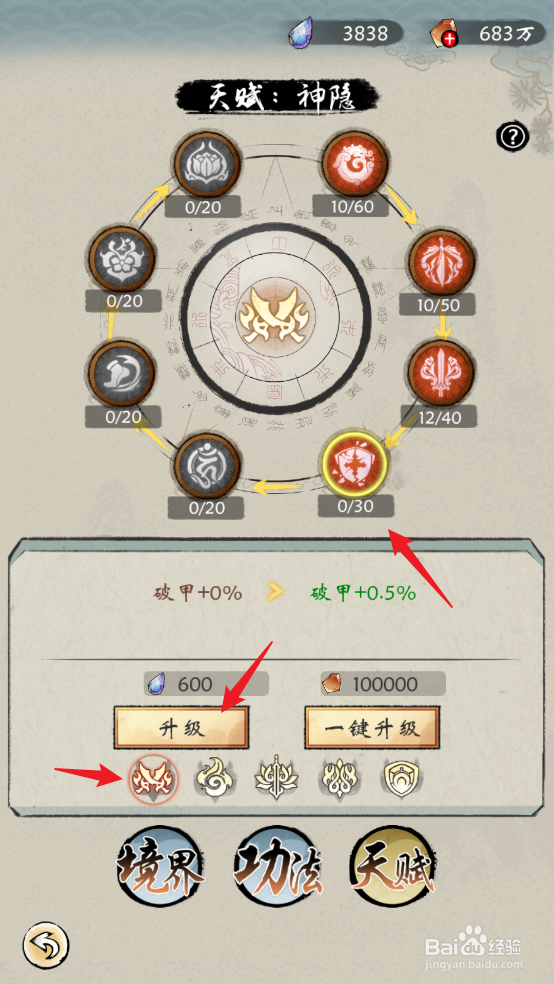Viewport: 554px width, 984px height.
Task: Select the red node showing 10/50
Action: tap(441, 264)
